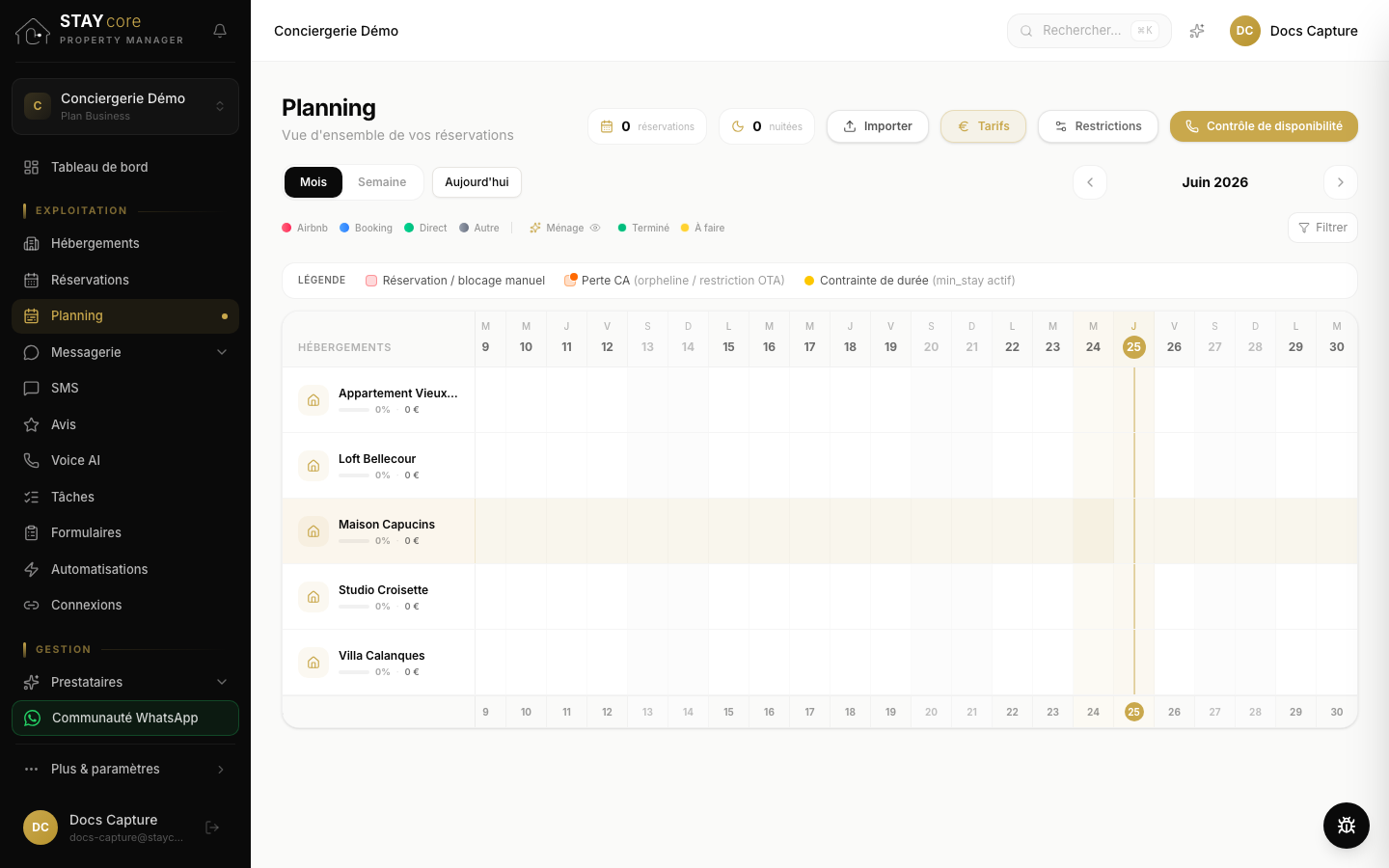Open Restrictions settings
The width and height of the screenshot is (1389, 868).
pos(1098,126)
